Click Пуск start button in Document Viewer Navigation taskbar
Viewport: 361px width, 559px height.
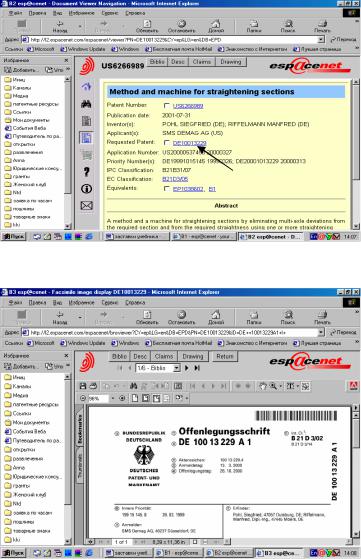point(14,236)
